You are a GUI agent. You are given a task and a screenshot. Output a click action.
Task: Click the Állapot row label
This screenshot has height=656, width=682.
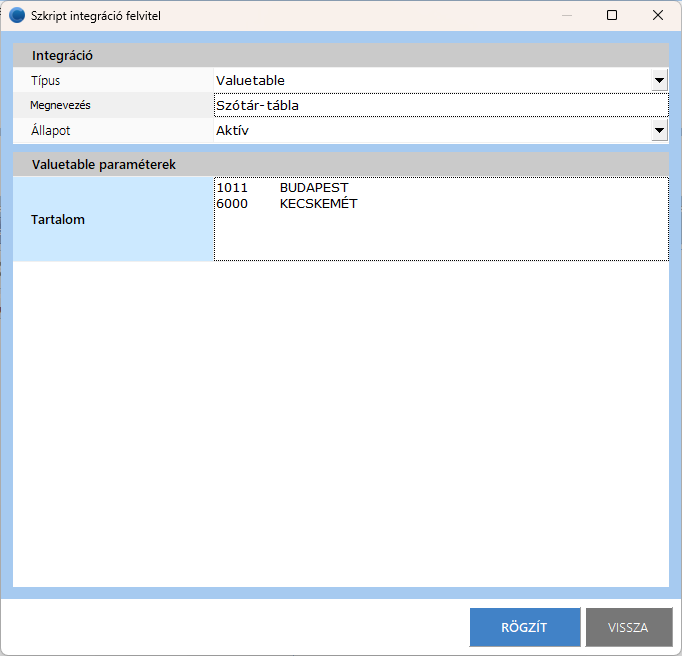coord(51,130)
